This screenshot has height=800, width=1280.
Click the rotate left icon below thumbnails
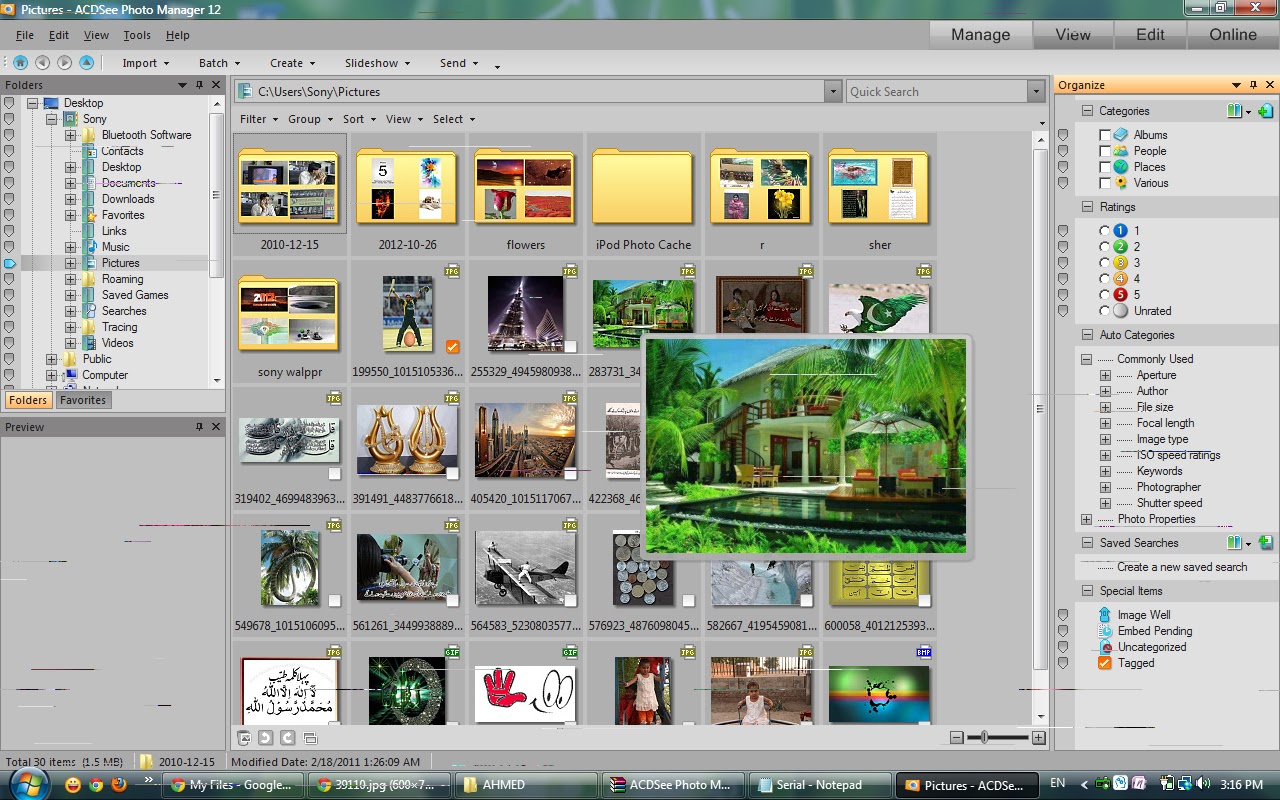[265, 738]
